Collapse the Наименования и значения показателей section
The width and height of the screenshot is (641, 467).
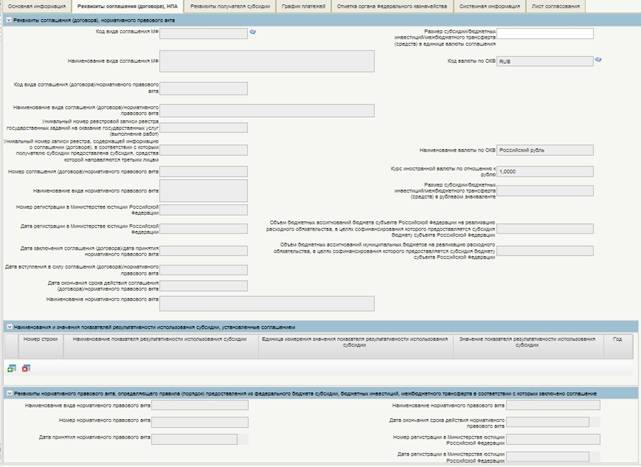pyautogui.click(x=7, y=326)
